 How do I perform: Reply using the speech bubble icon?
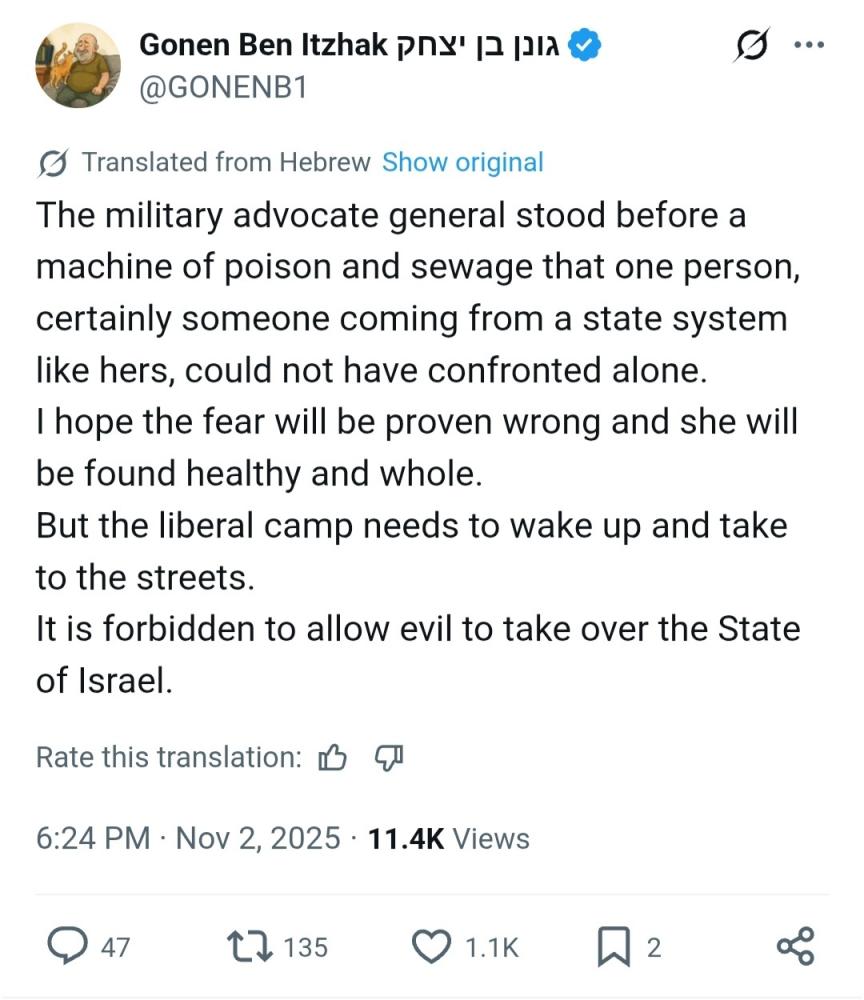tap(68, 946)
